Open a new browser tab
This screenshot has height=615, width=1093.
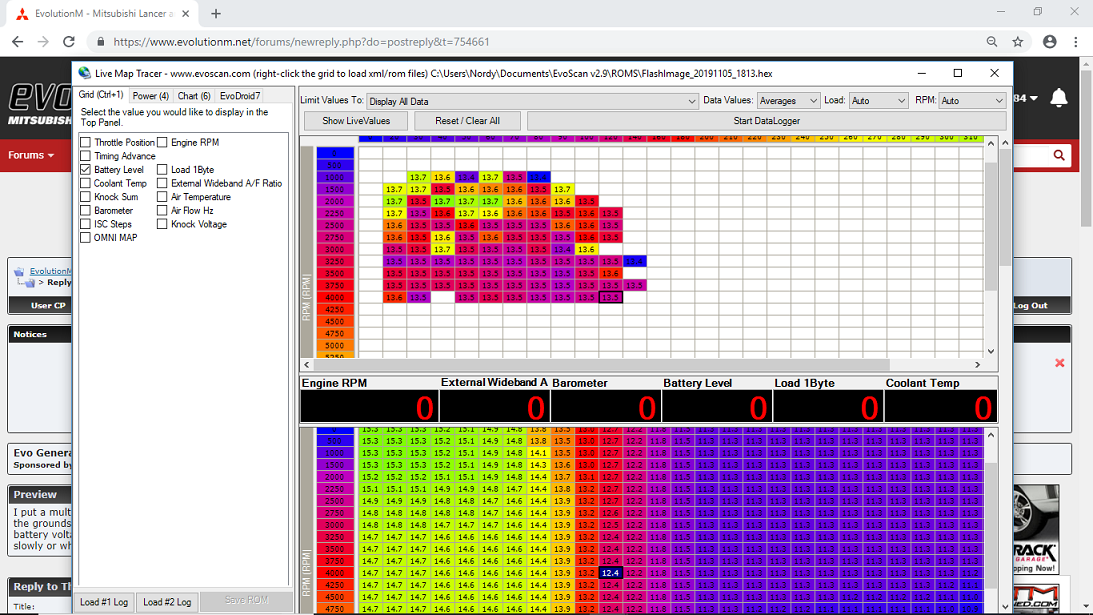click(215, 13)
